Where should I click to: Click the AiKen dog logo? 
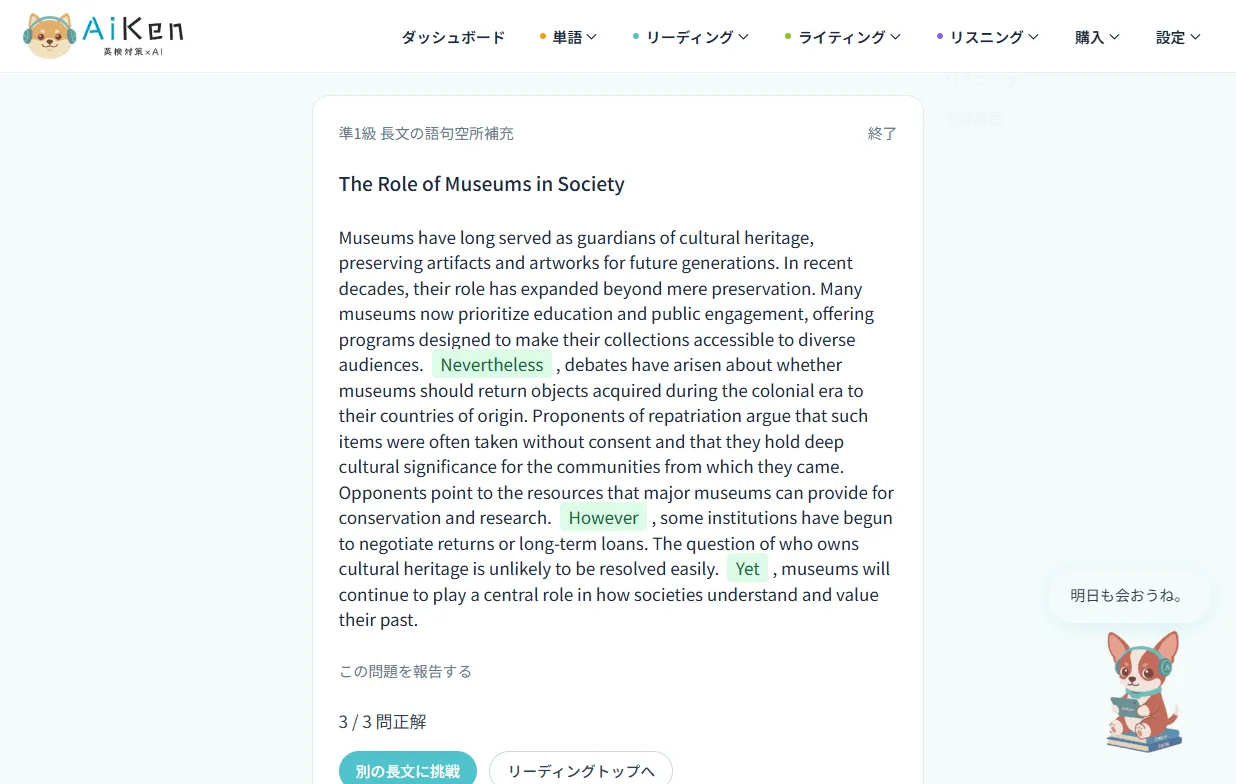click(50, 36)
